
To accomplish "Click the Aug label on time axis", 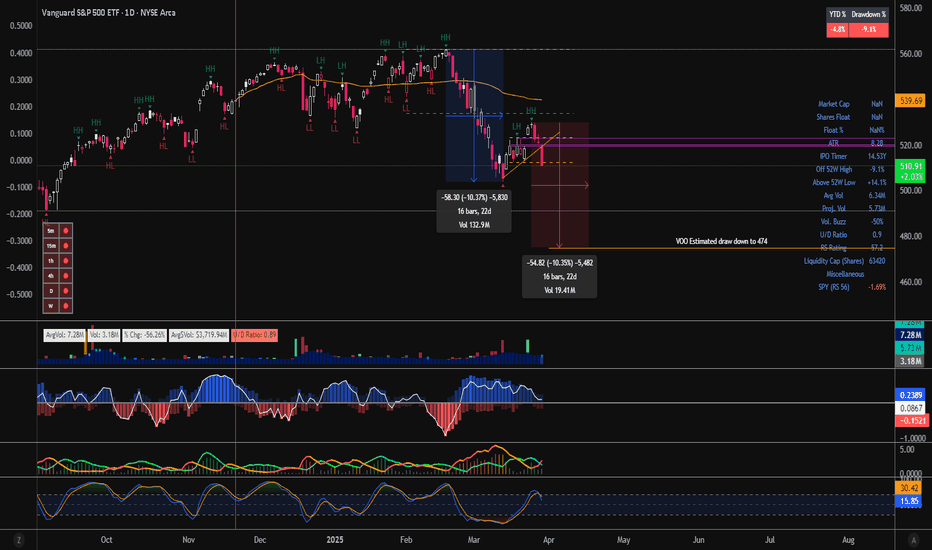I will coord(848,540).
